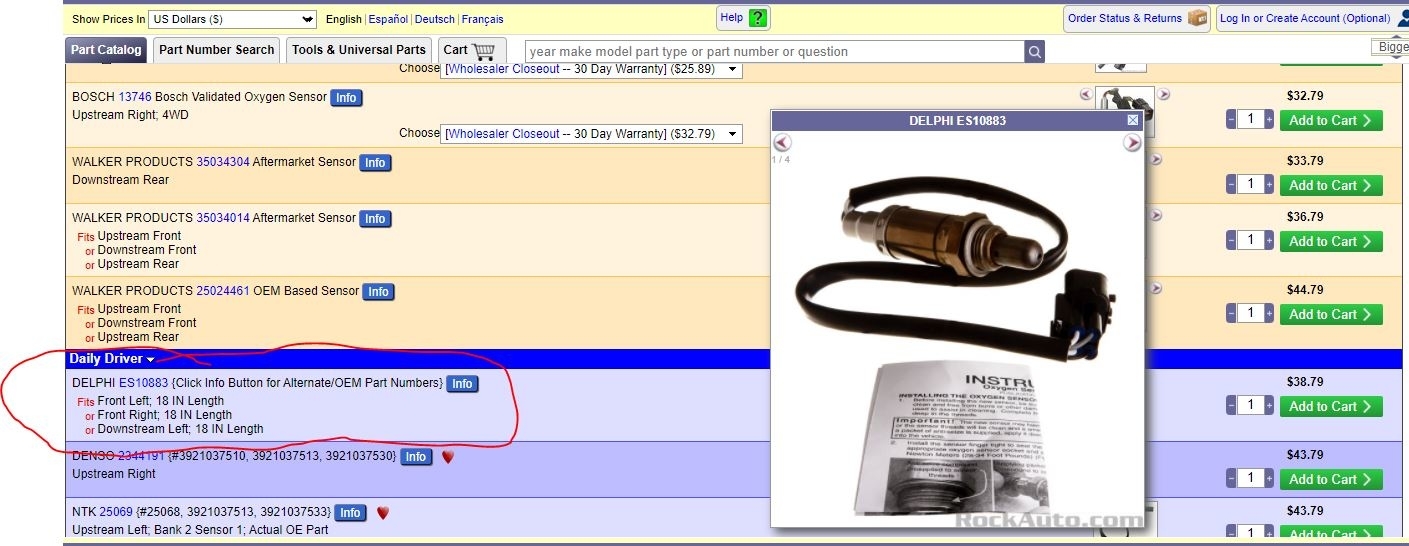Add the $36.79 Walker sensor to cart
Screen dimensions: 1409x546
pos(1331,241)
